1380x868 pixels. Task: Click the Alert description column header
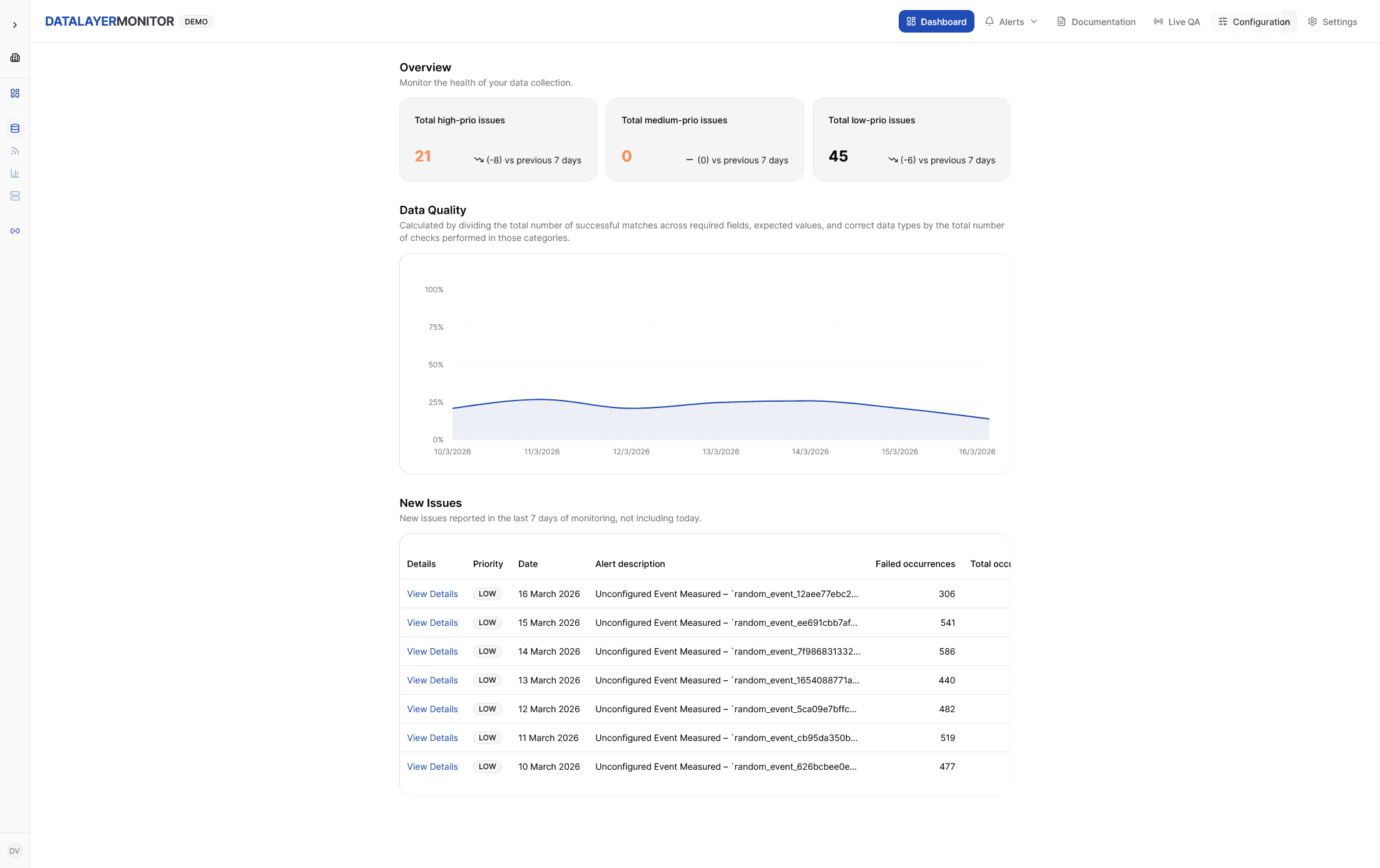pos(630,564)
